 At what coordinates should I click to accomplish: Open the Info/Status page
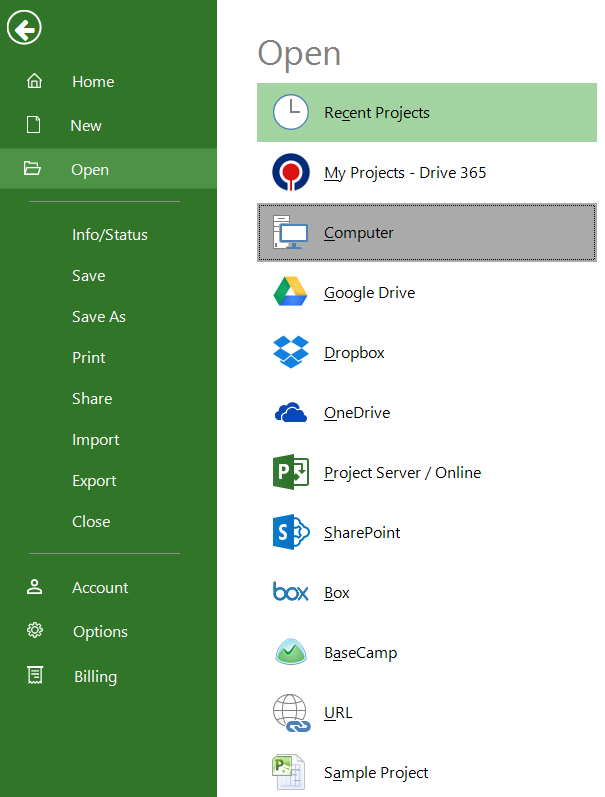110,235
